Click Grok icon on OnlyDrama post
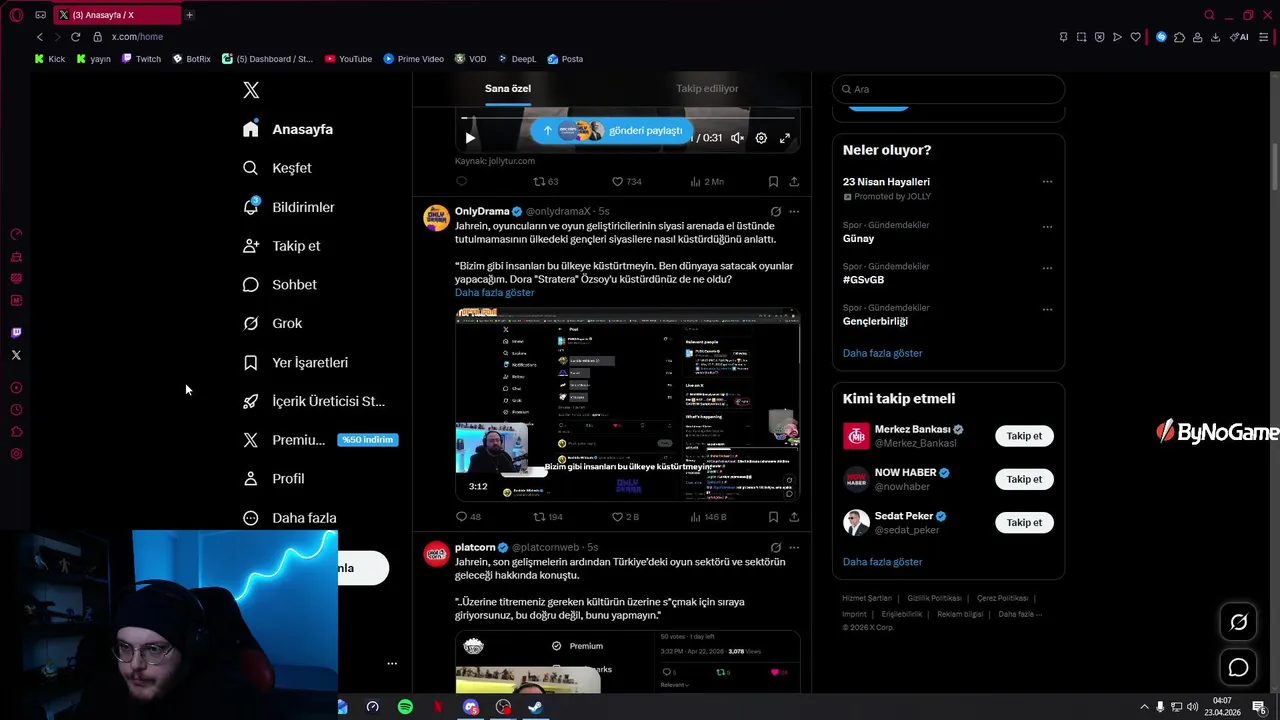The height and width of the screenshot is (720, 1280). (776, 212)
